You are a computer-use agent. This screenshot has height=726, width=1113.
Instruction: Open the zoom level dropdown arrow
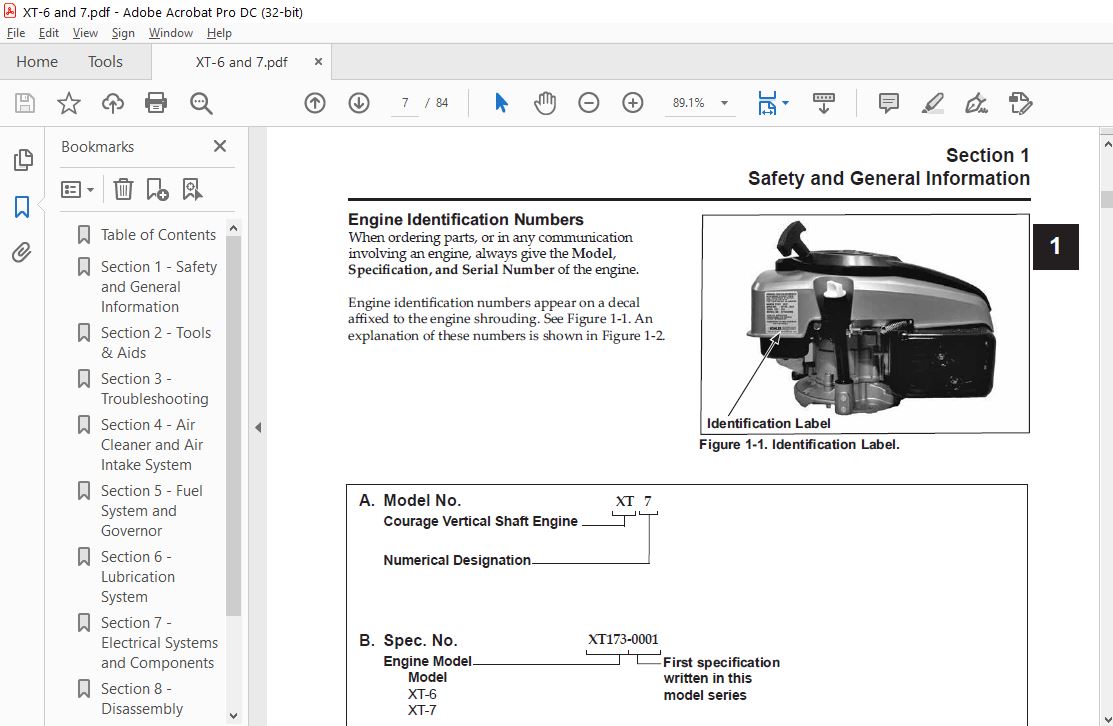pos(724,103)
